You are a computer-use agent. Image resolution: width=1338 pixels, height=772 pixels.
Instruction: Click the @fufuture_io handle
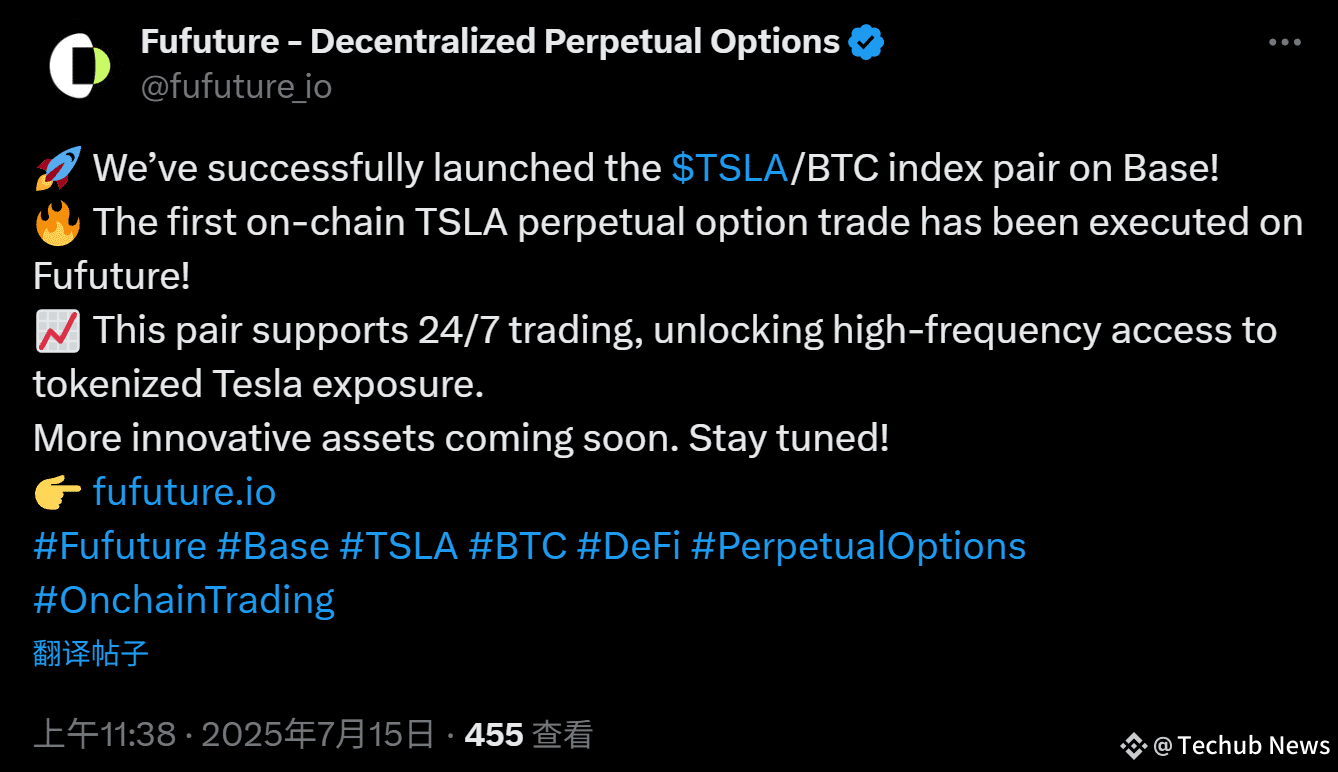tap(237, 87)
